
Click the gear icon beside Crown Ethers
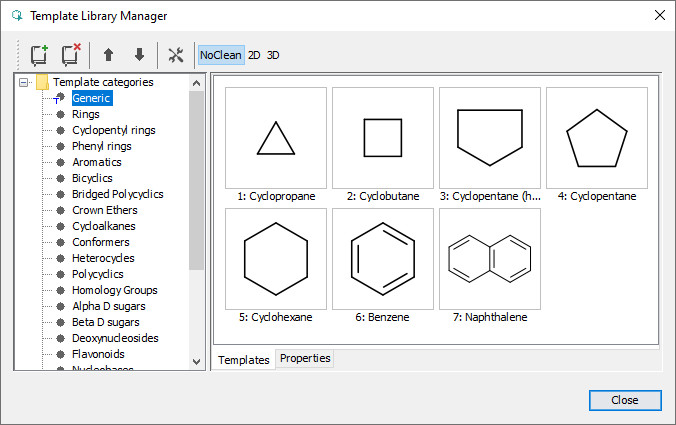pos(60,210)
